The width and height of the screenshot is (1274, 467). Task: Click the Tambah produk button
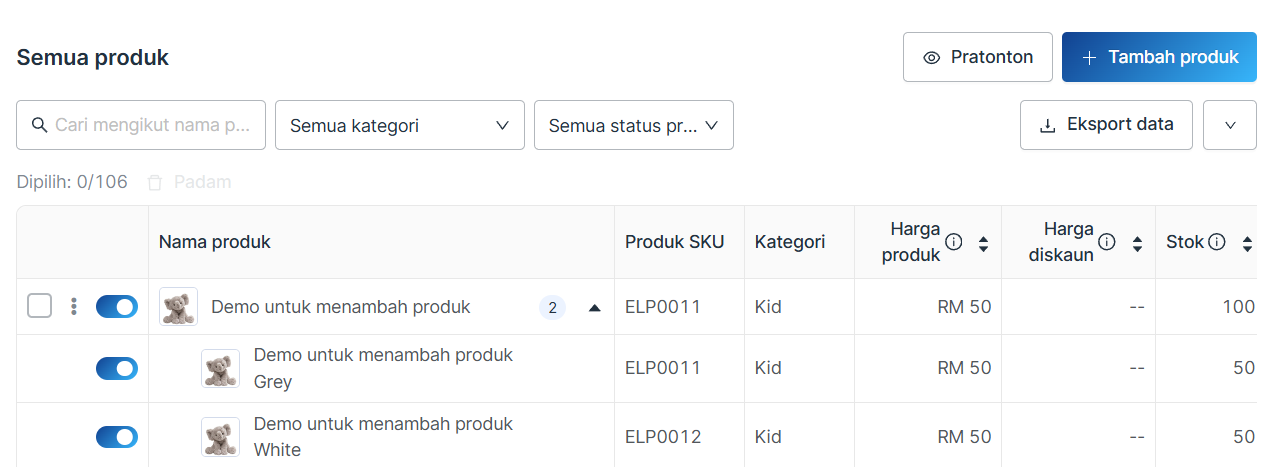coord(1159,57)
